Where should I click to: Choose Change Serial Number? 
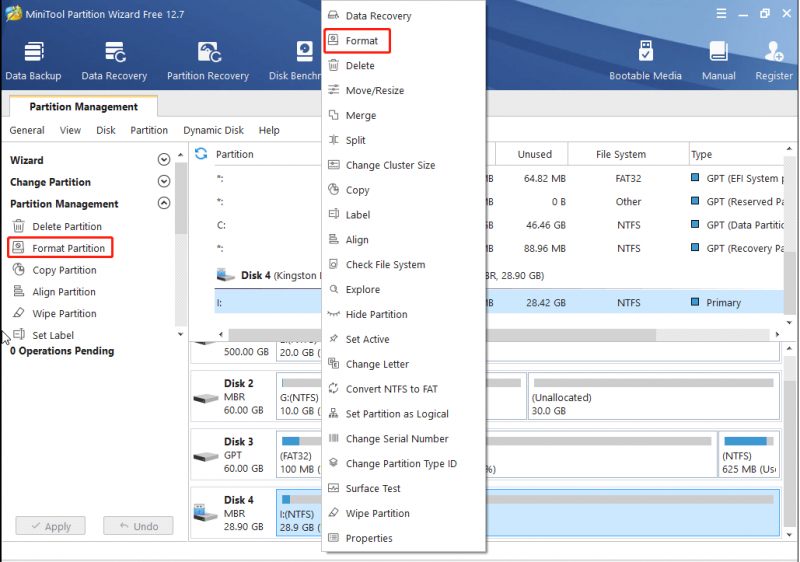point(403,439)
